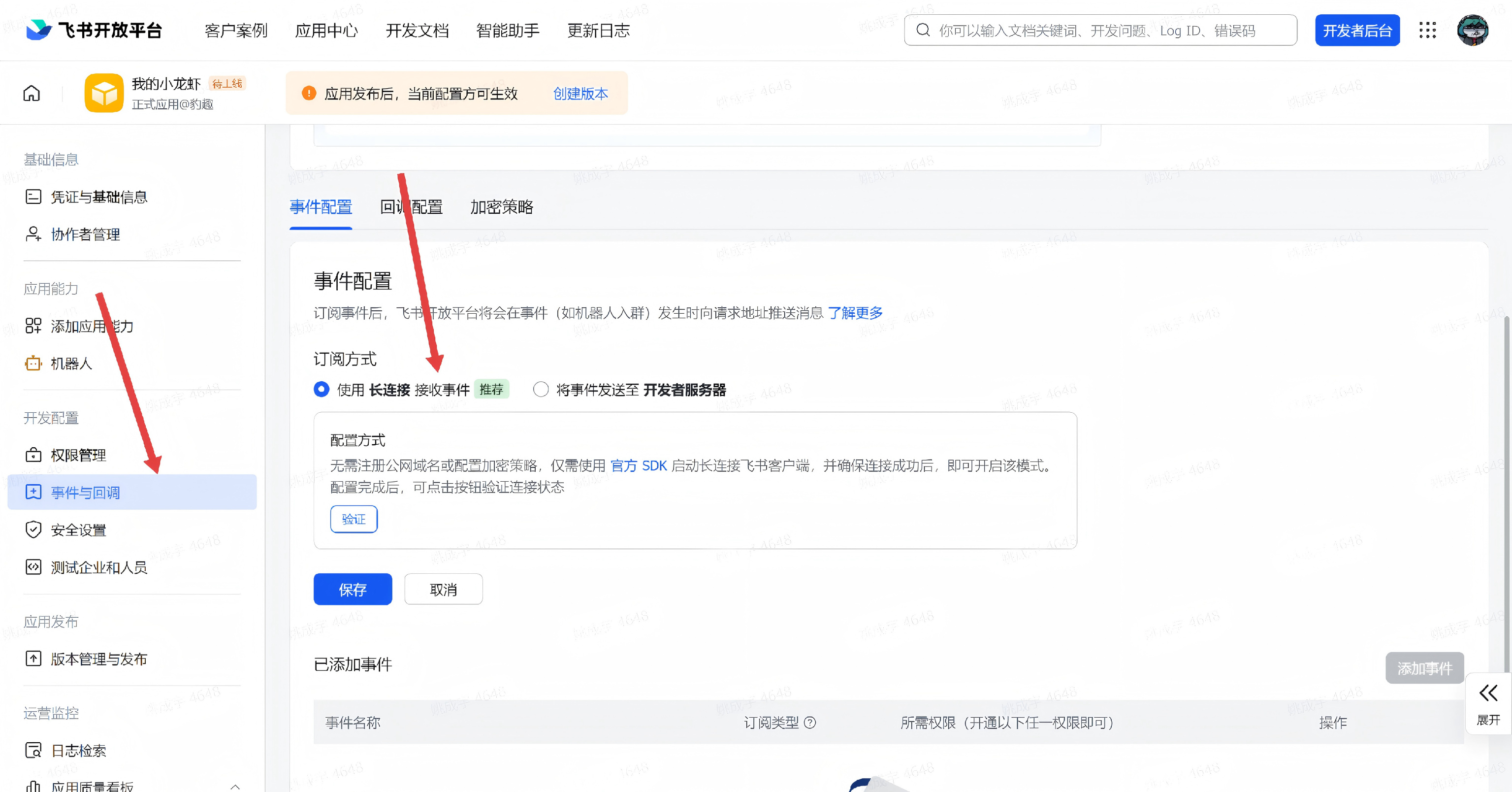Screen dimensions: 1512x792
Task: Collapse the 应用质量看板 chevron
Action: click(235, 787)
